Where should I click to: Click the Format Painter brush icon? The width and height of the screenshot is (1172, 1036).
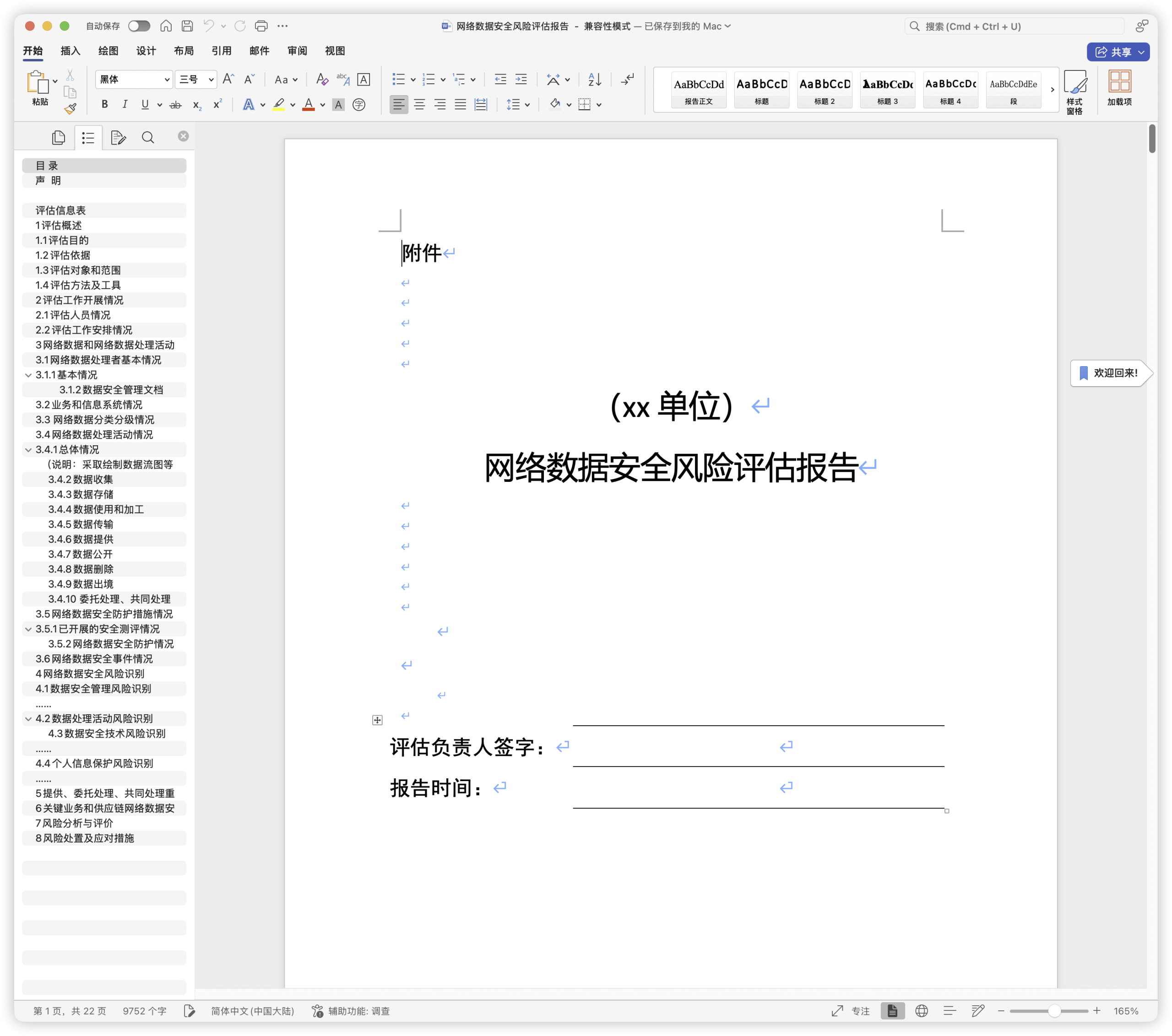point(70,108)
